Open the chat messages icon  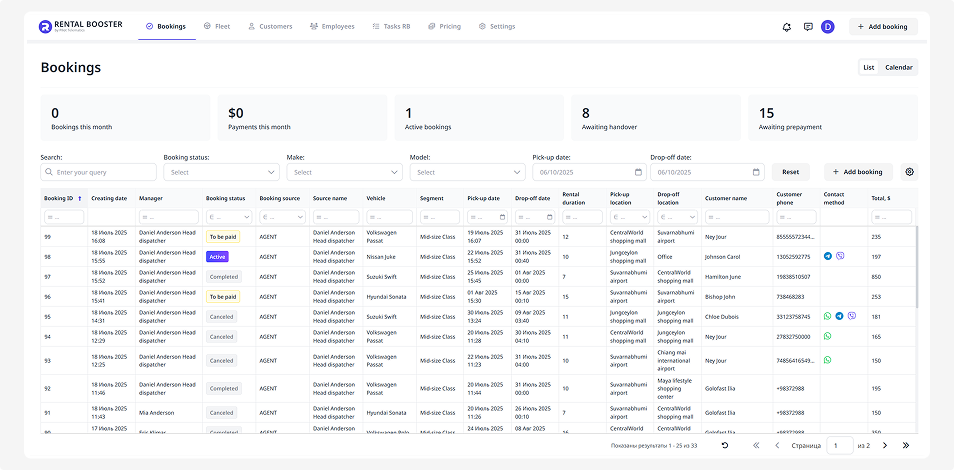tap(808, 27)
